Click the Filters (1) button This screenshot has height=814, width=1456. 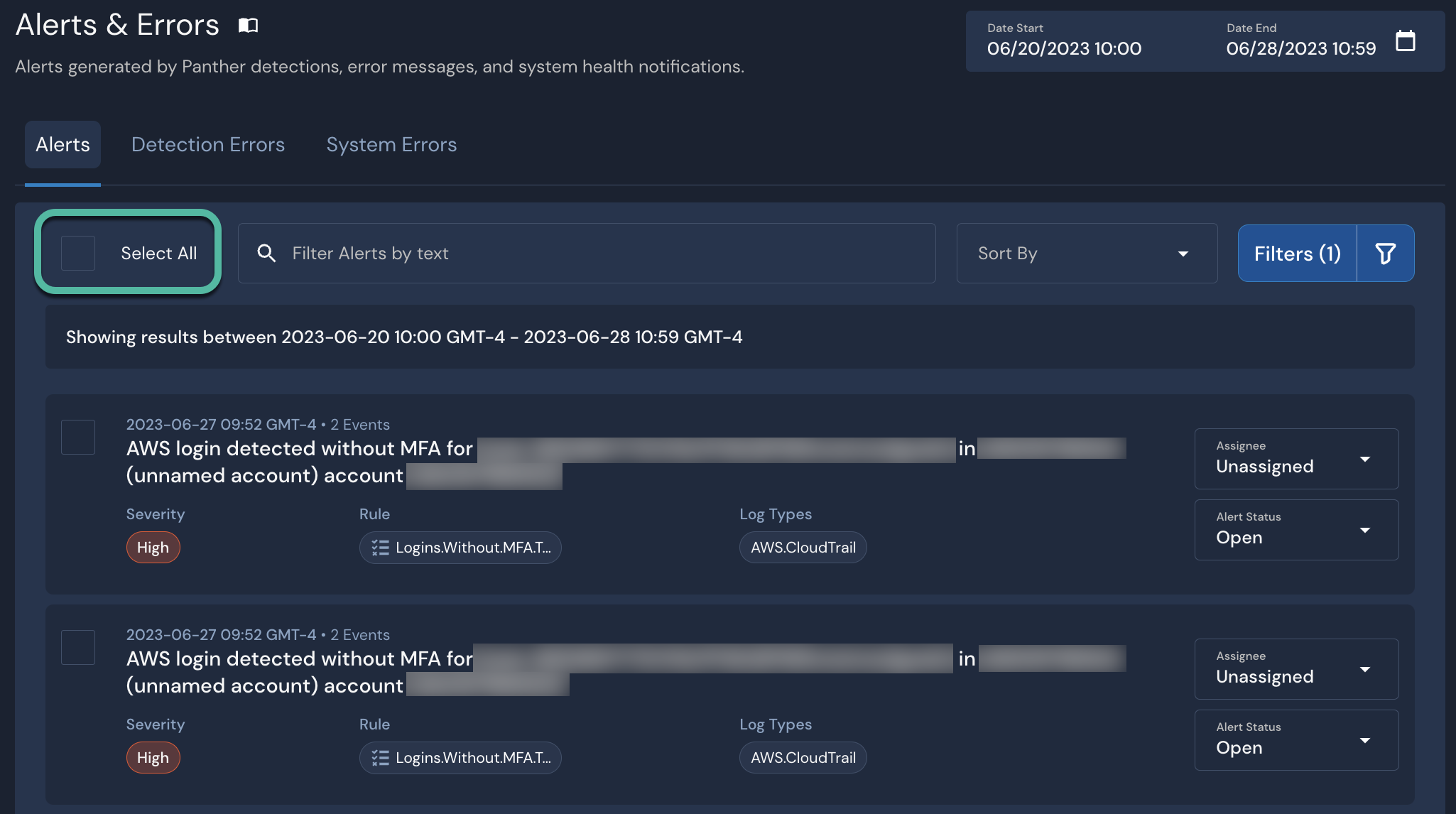coord(1296,253)
